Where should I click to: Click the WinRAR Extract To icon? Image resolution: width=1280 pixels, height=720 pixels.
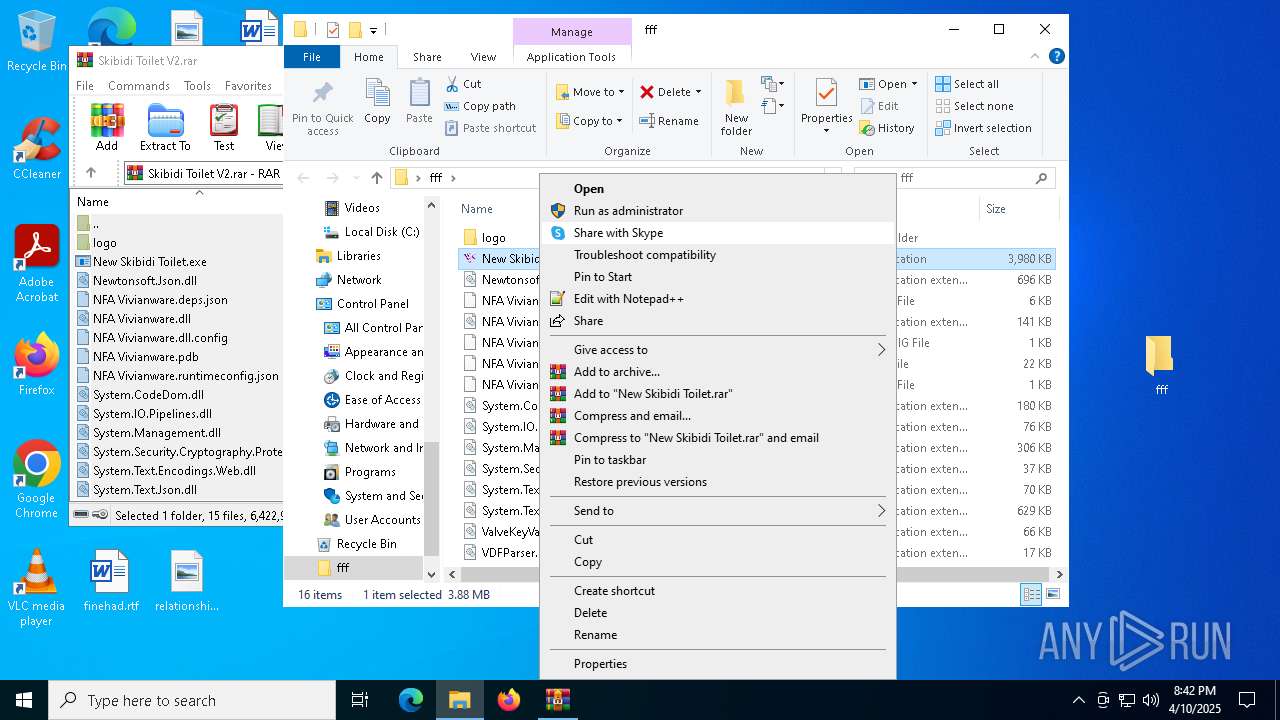(165, 127)
